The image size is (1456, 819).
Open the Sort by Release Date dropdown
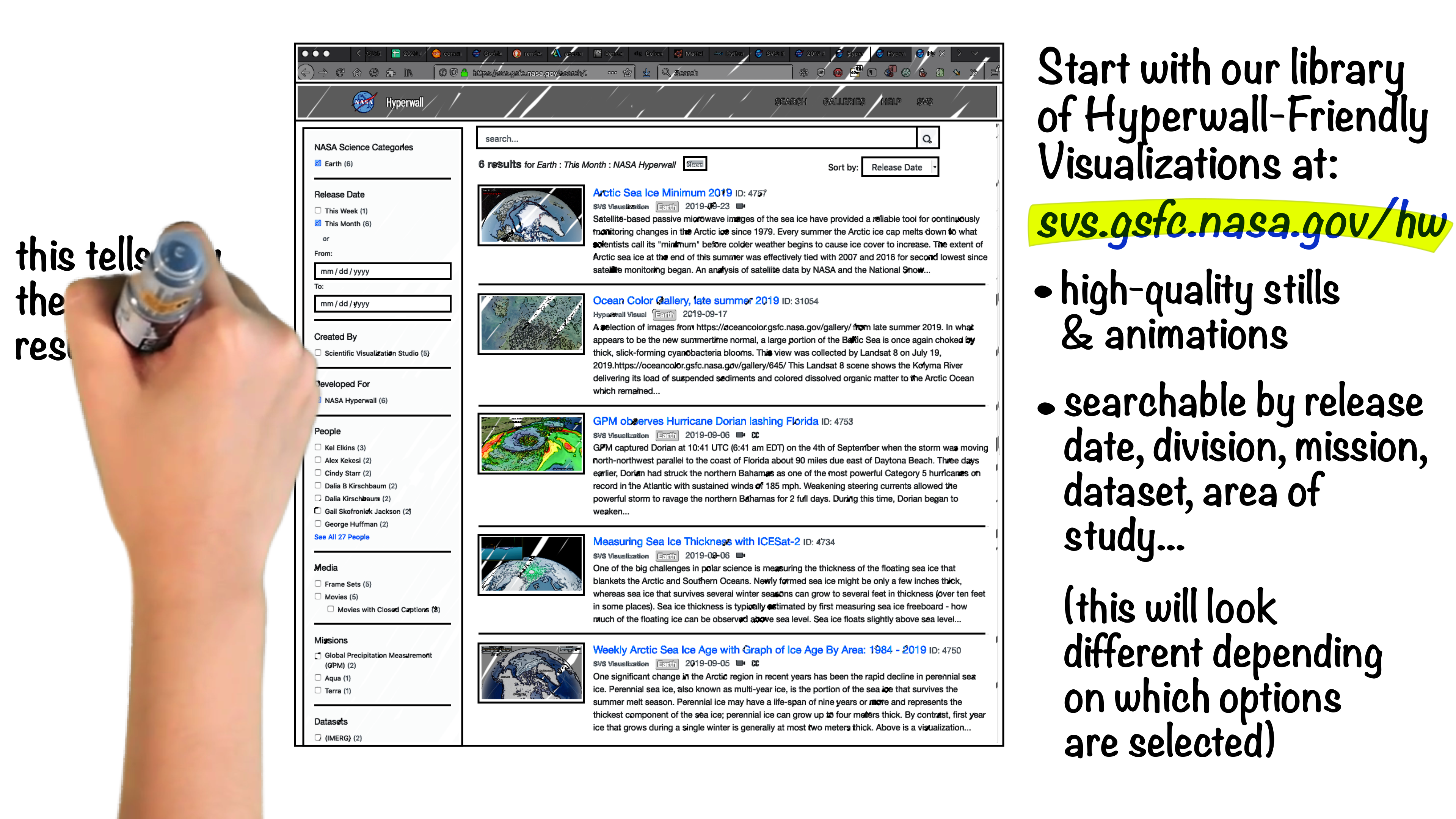pyautogui.click(x=900, y=167)
